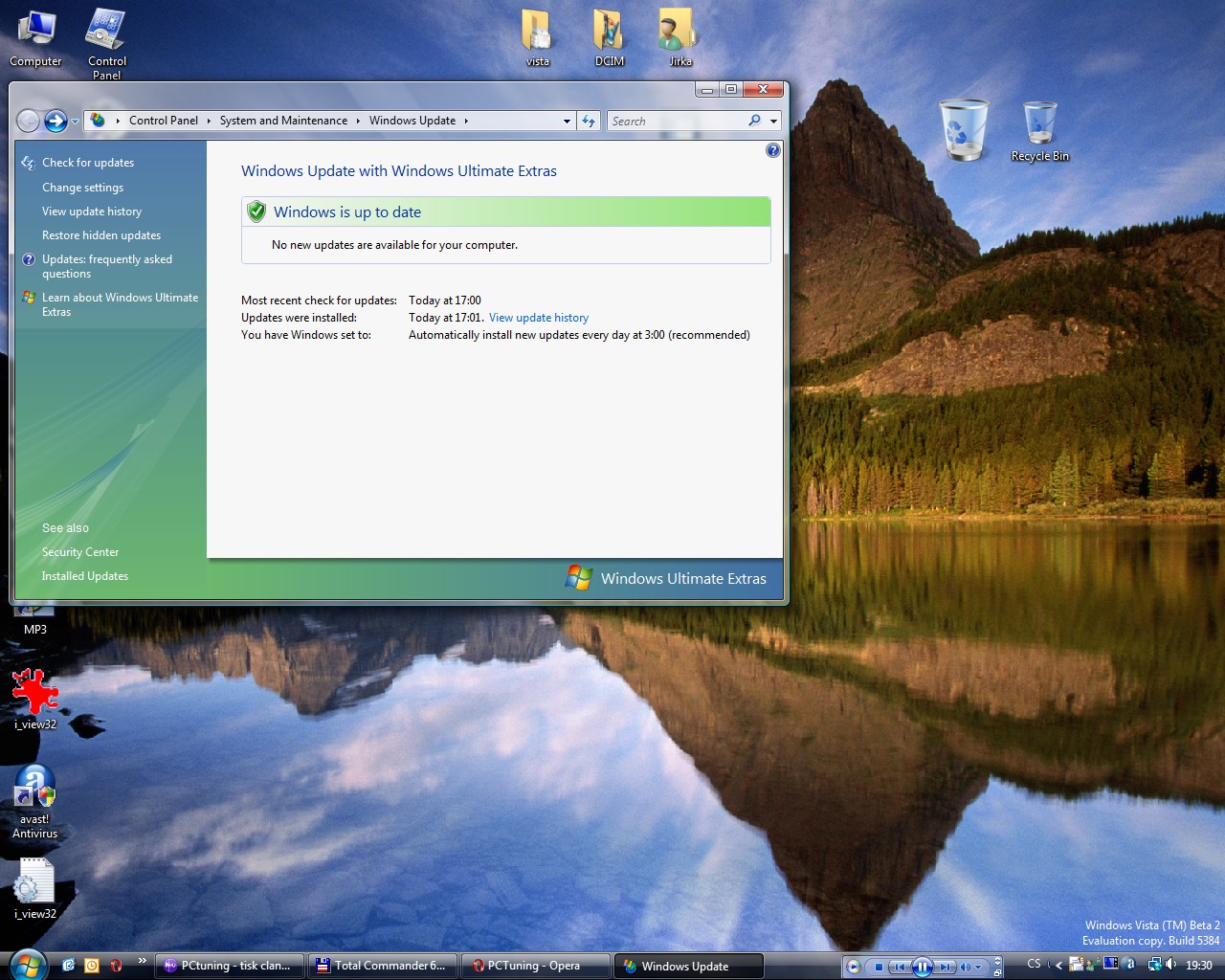Click the 19:30 taskbar clock

[1199, 966]
